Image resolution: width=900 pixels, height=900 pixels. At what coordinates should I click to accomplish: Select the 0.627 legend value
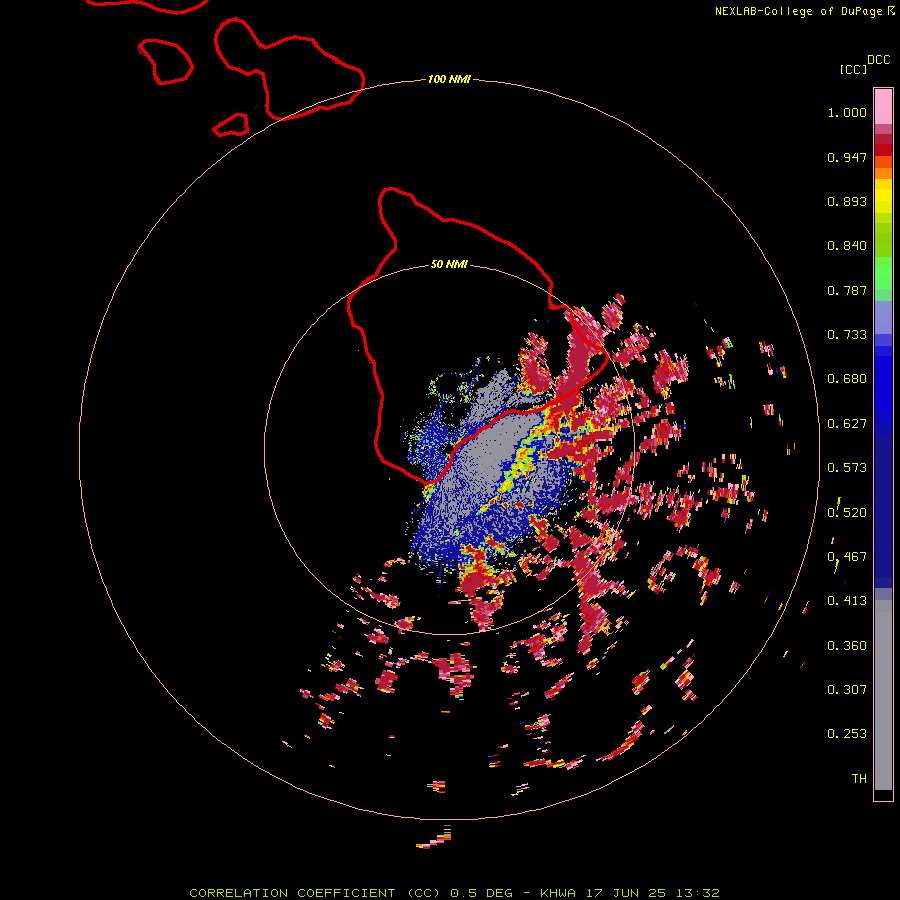(847, 424)
